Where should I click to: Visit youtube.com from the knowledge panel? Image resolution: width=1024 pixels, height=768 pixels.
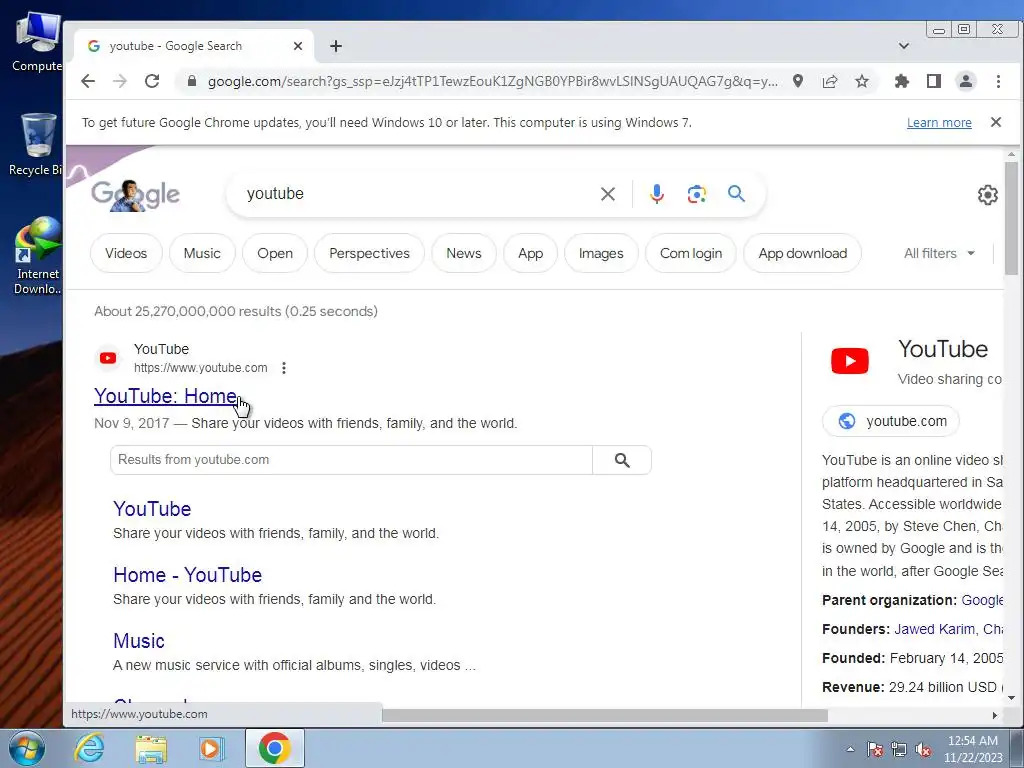[x=891, y=421]
